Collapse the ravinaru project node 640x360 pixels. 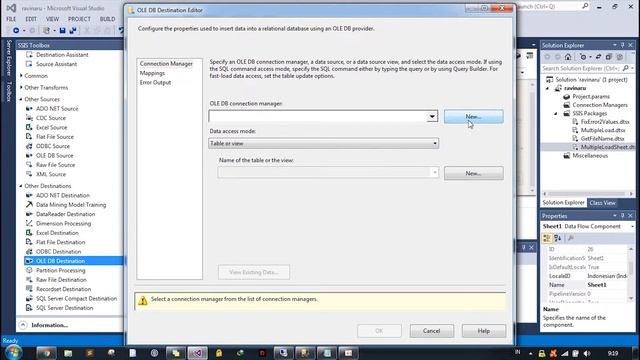click(x=548, y=88)
